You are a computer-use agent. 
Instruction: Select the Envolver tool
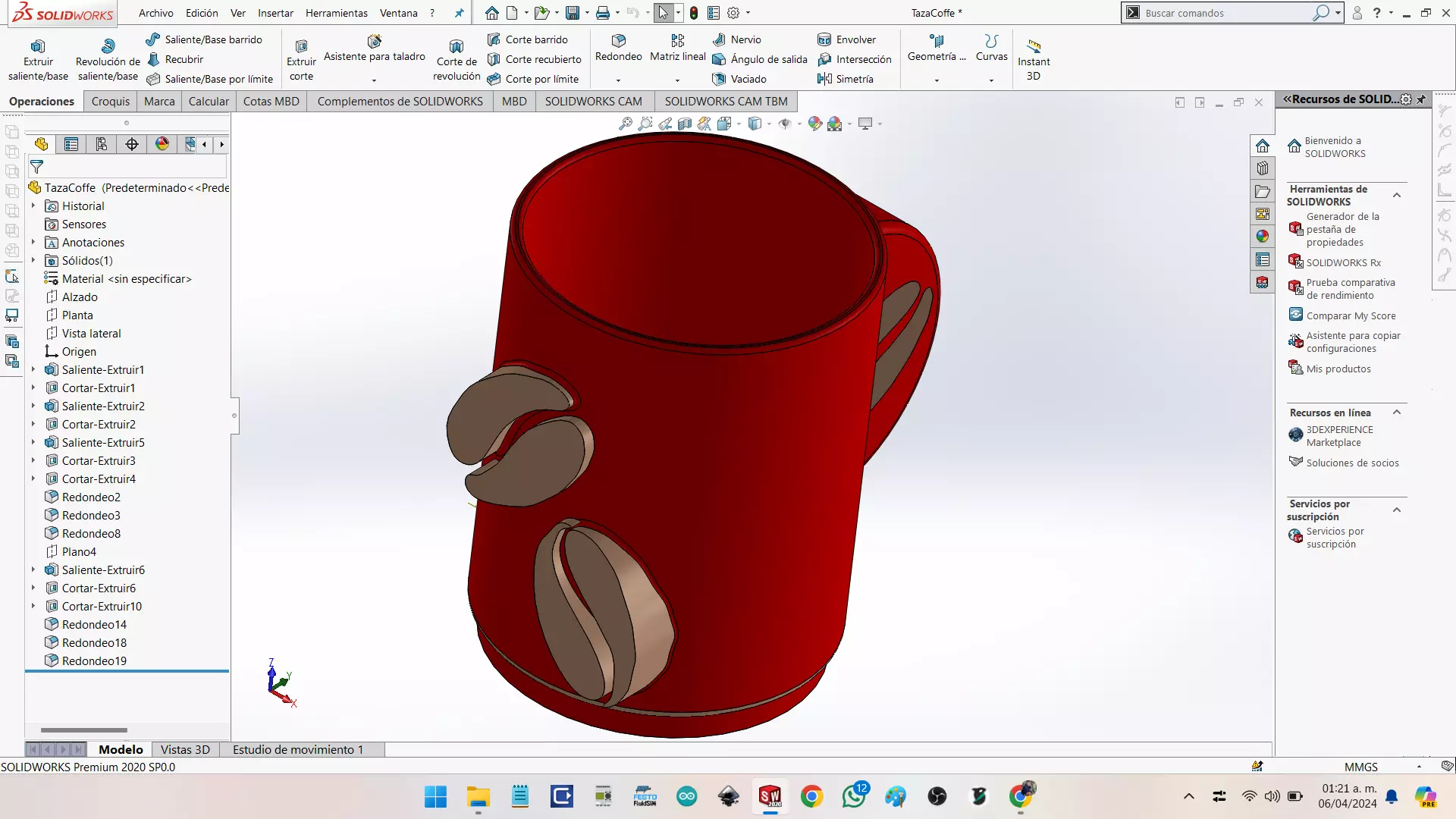pos(846,39)
